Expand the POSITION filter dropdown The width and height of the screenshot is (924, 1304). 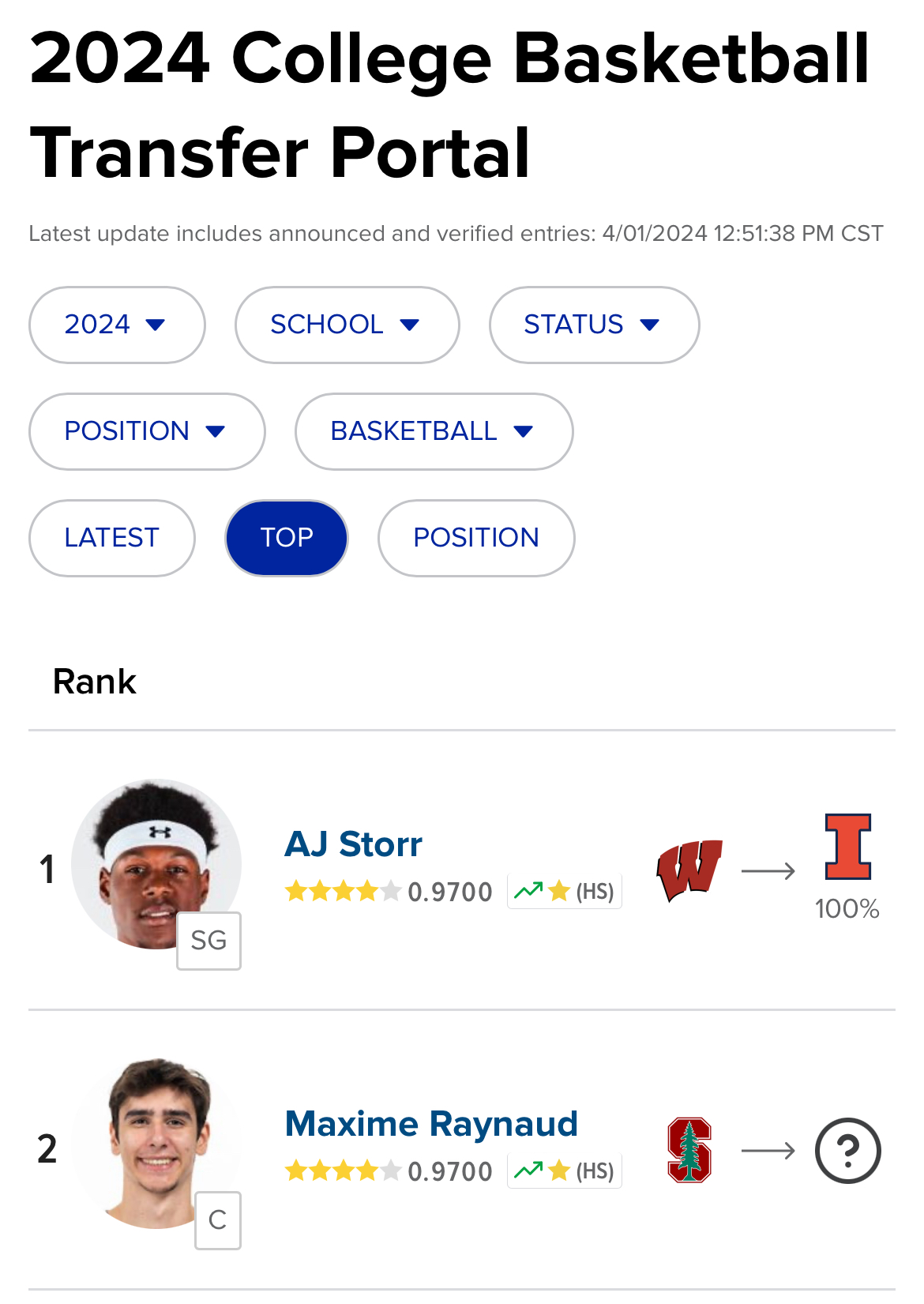coord(146,431)
